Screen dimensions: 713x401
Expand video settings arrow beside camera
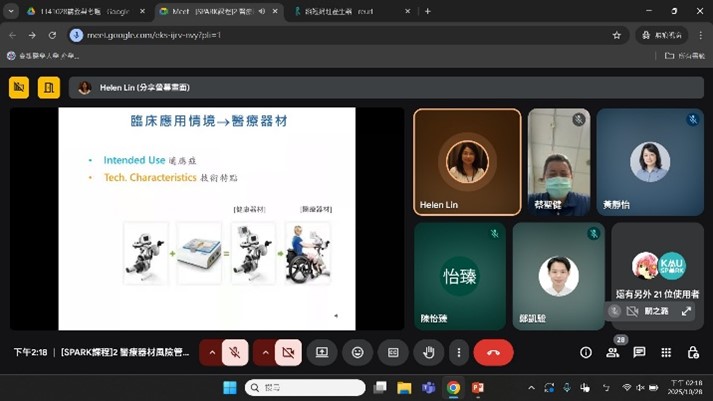[x=265, y=352]
